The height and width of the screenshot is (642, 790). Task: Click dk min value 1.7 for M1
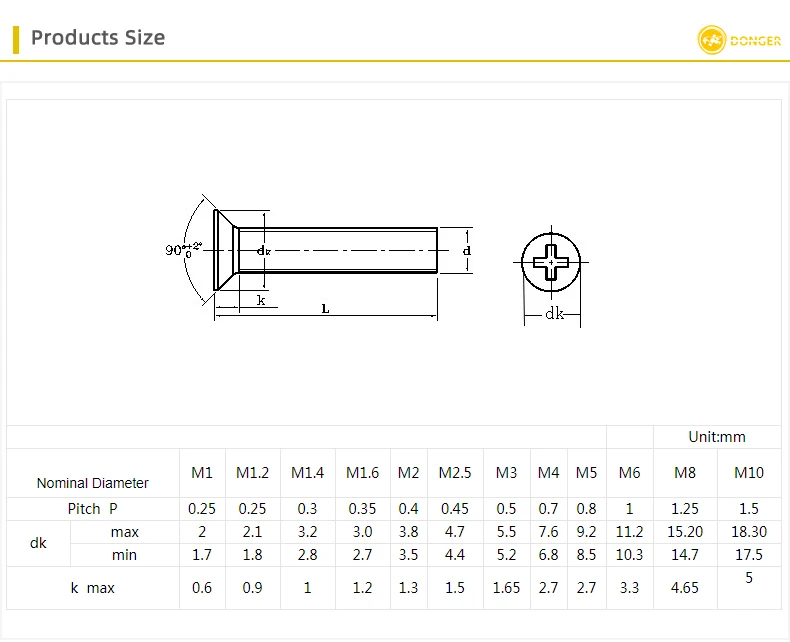(x=202, y=555)
